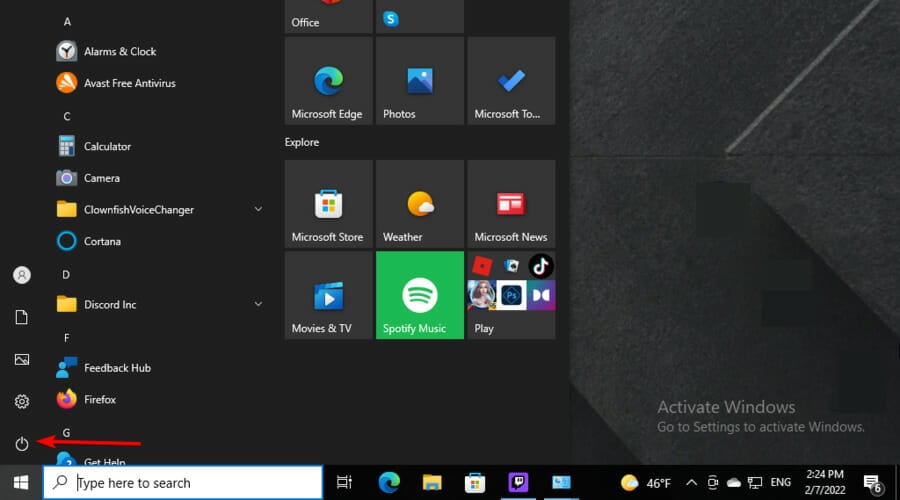Click ENG language indicator
This screenshot has height=500, width=900.
click(781, 483)
